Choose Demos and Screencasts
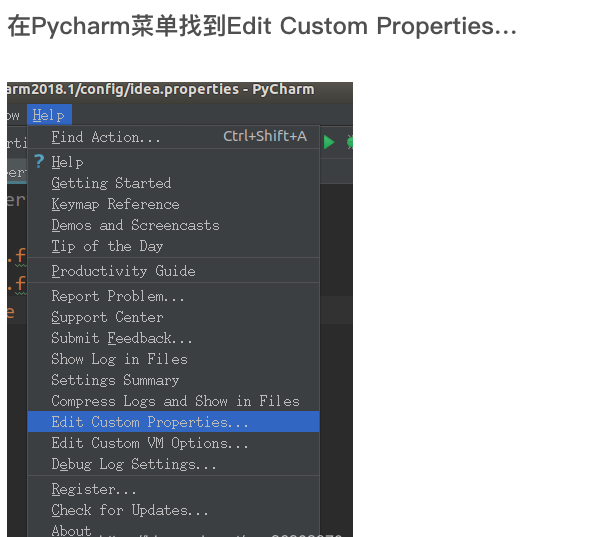Image resolution: width=606 pixels, height=537 pixels. pos(174,225)
